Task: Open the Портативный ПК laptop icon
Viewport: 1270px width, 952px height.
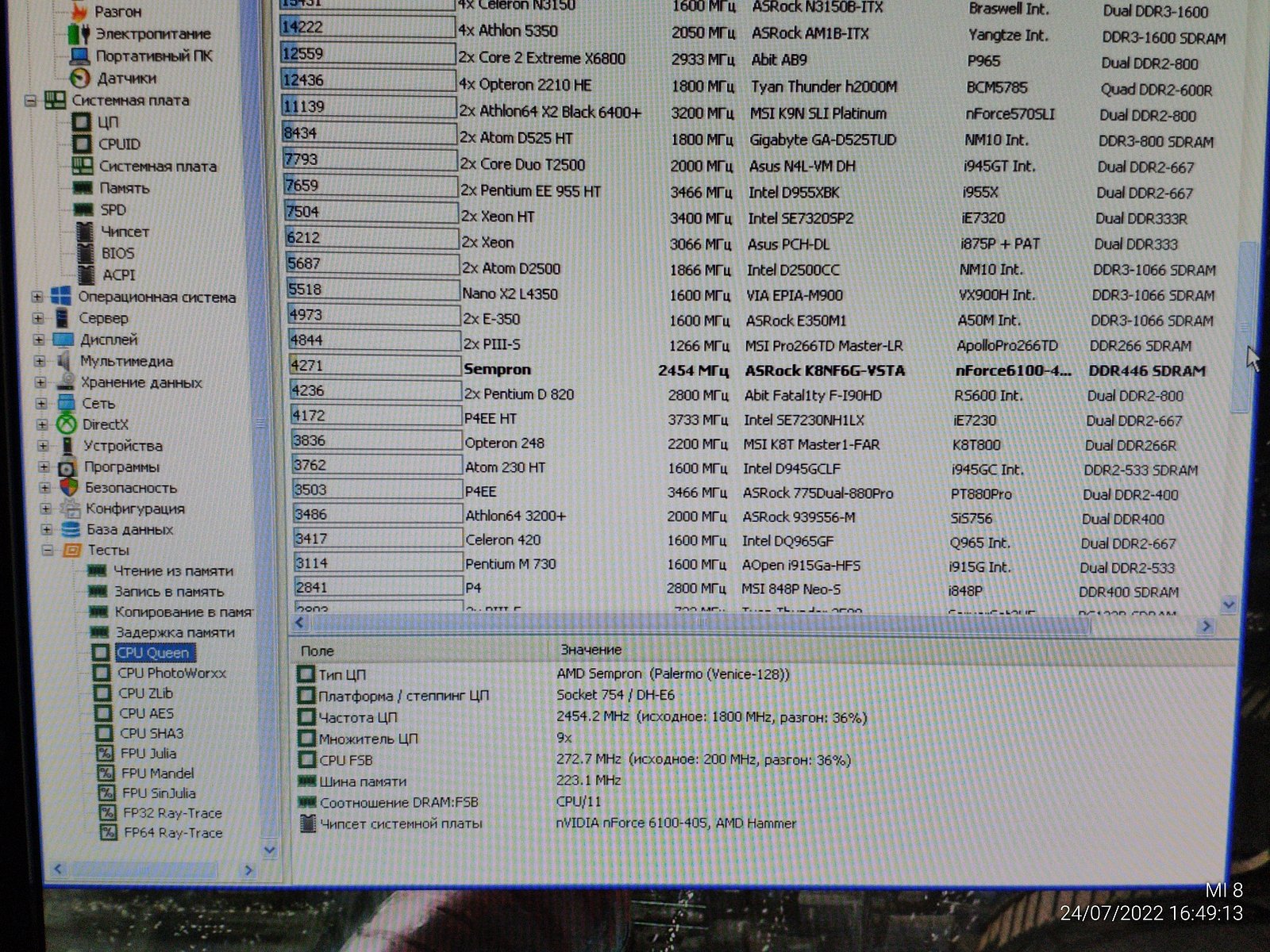Action: pos(79,56)
